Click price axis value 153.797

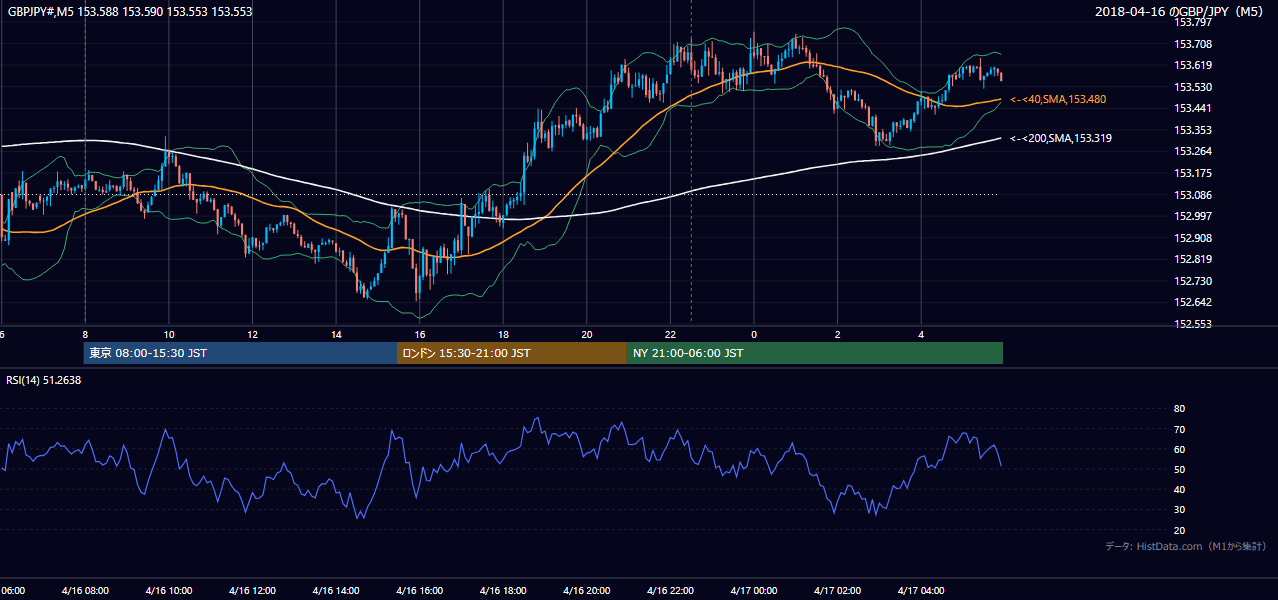(1192, 22)
